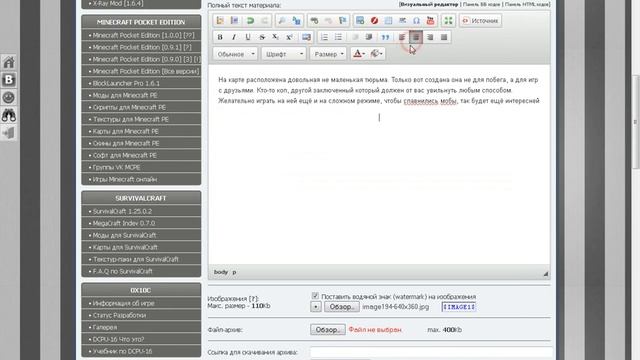This screenshot has height=360, width=640.
Task: Open the 'Обычное' format dropdown
Action: click(x=235, y=54)
